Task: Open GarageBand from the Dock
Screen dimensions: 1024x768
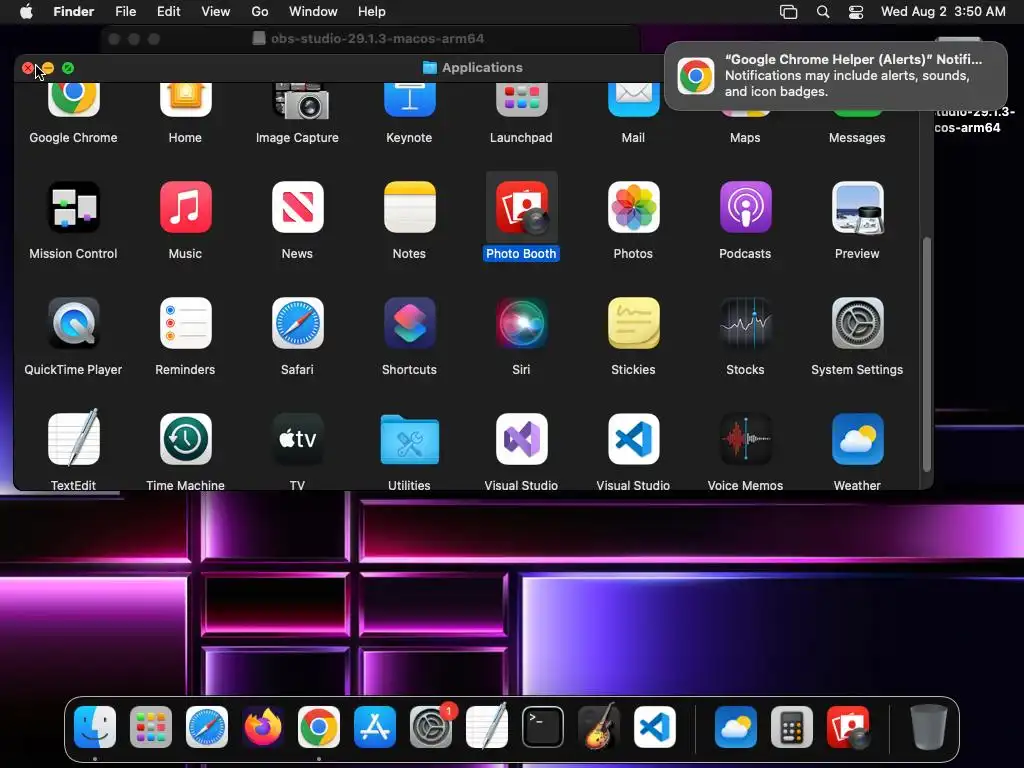Action: (599, 726)
